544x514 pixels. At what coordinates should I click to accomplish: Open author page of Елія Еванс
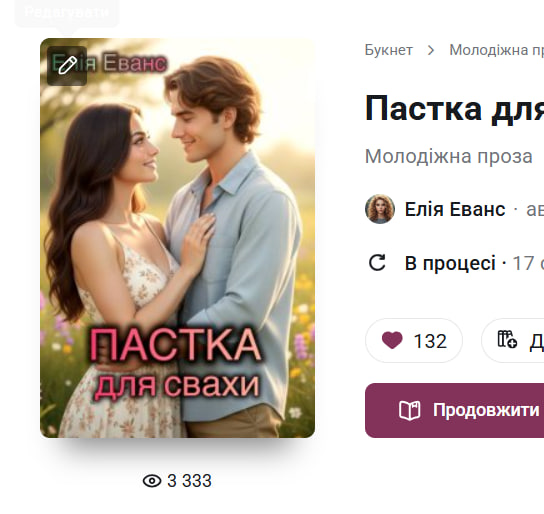[x=455, y=209]
